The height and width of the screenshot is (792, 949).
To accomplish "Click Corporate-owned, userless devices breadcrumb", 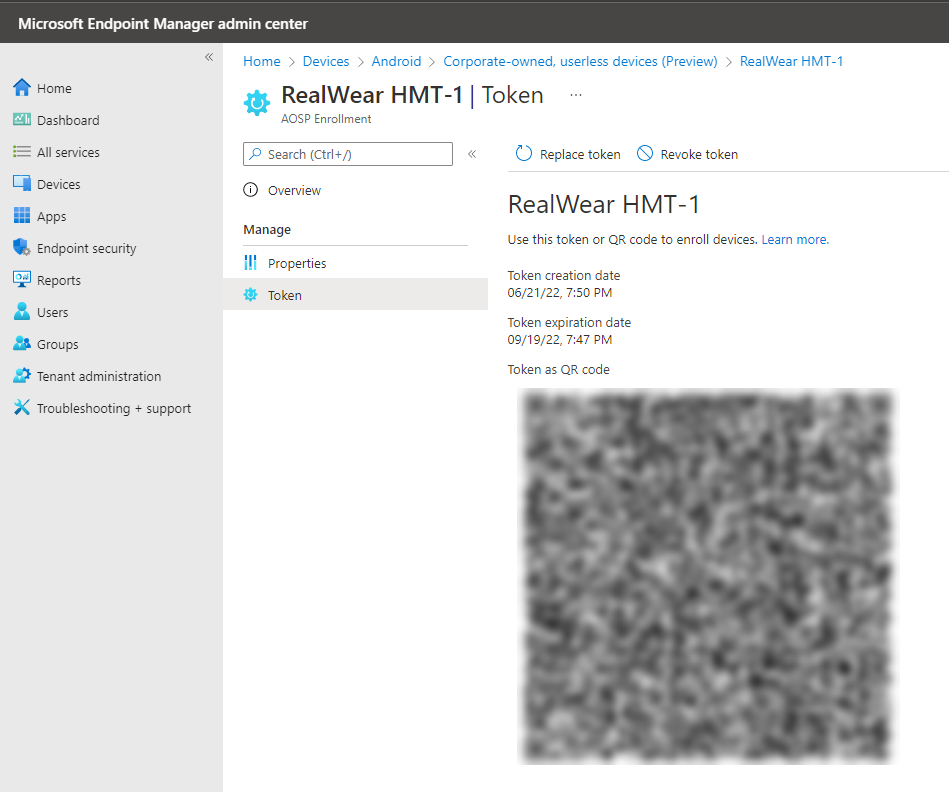I will coord(580,61).
